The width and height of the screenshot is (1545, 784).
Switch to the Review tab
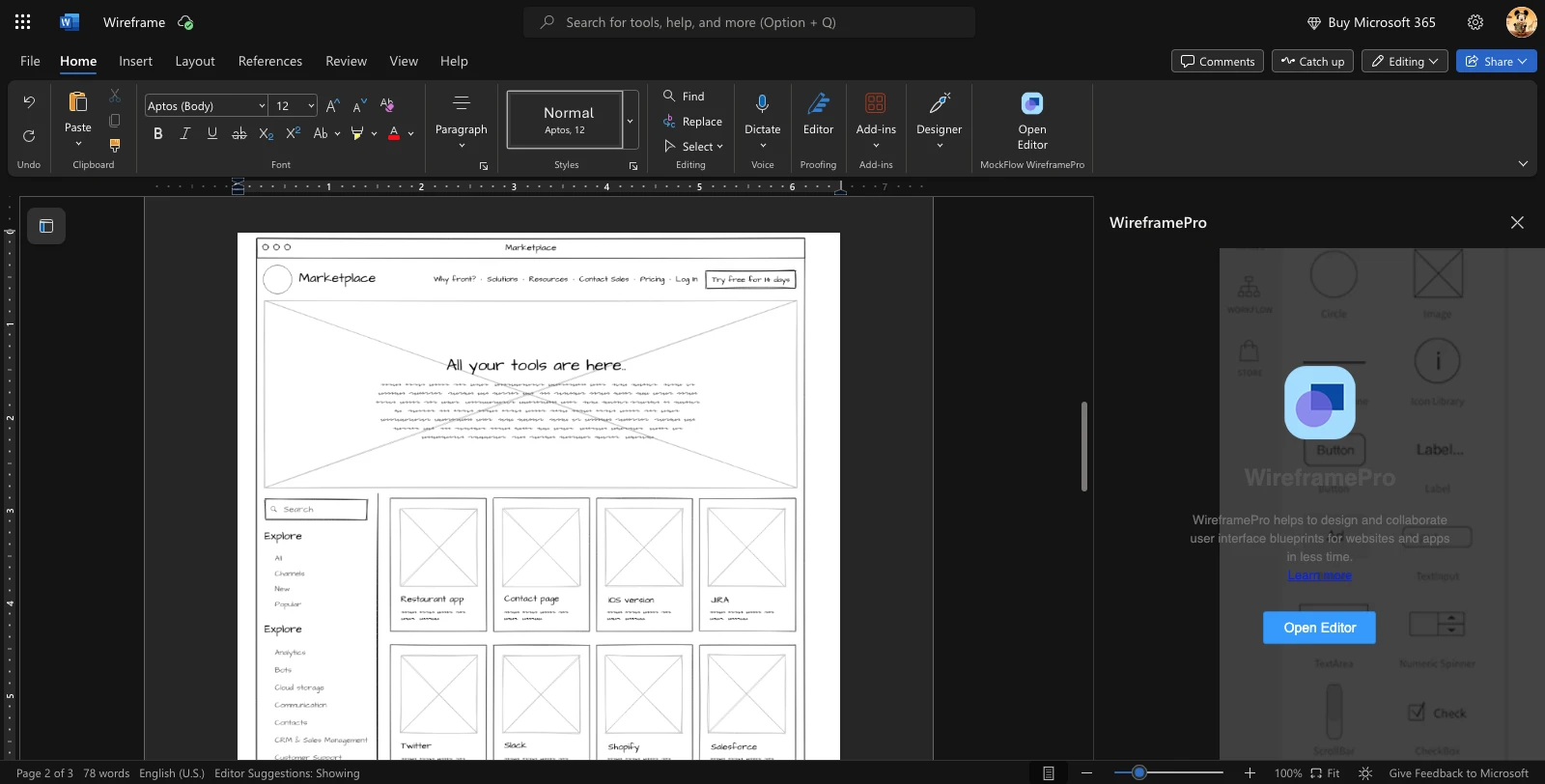pyautogui.click(x=346, y=61)
